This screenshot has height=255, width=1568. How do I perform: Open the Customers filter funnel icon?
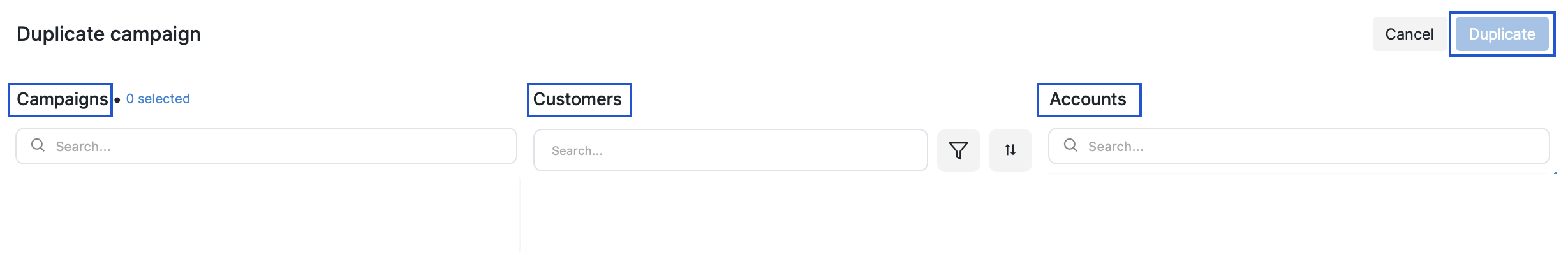tap(958, 150)
